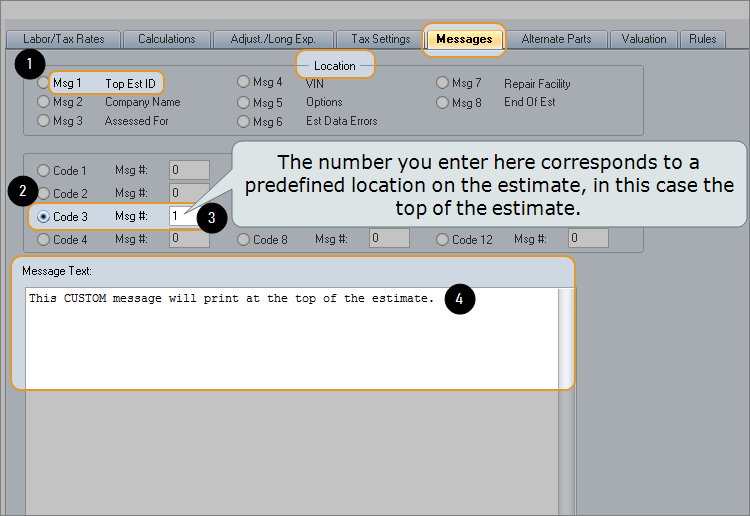Open the Adjust./Long Exp. tab
This screenshot has height=516, width=750.
[x=273, y=39]
